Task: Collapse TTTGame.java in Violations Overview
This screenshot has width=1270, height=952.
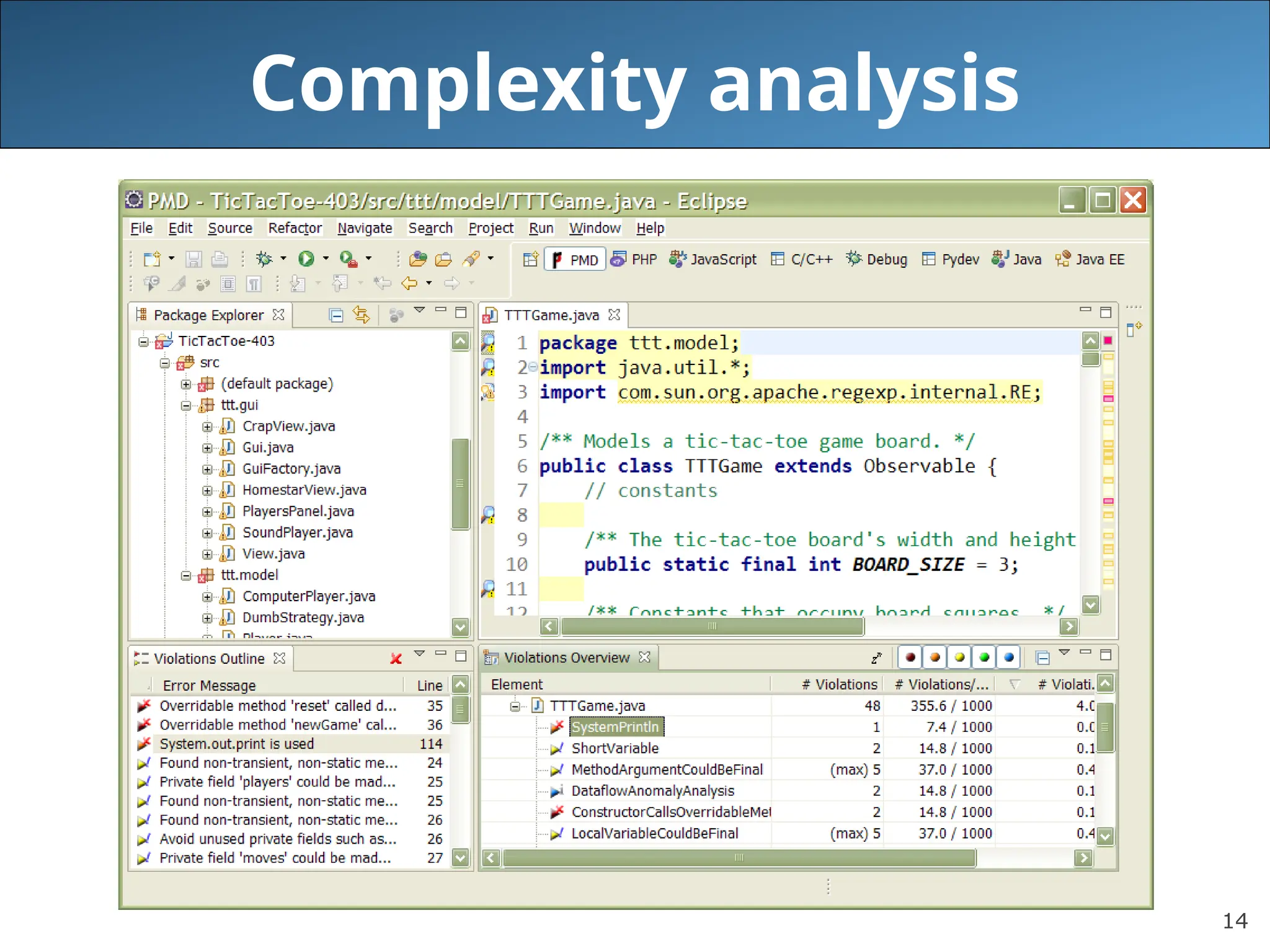Action: [515, 706]
